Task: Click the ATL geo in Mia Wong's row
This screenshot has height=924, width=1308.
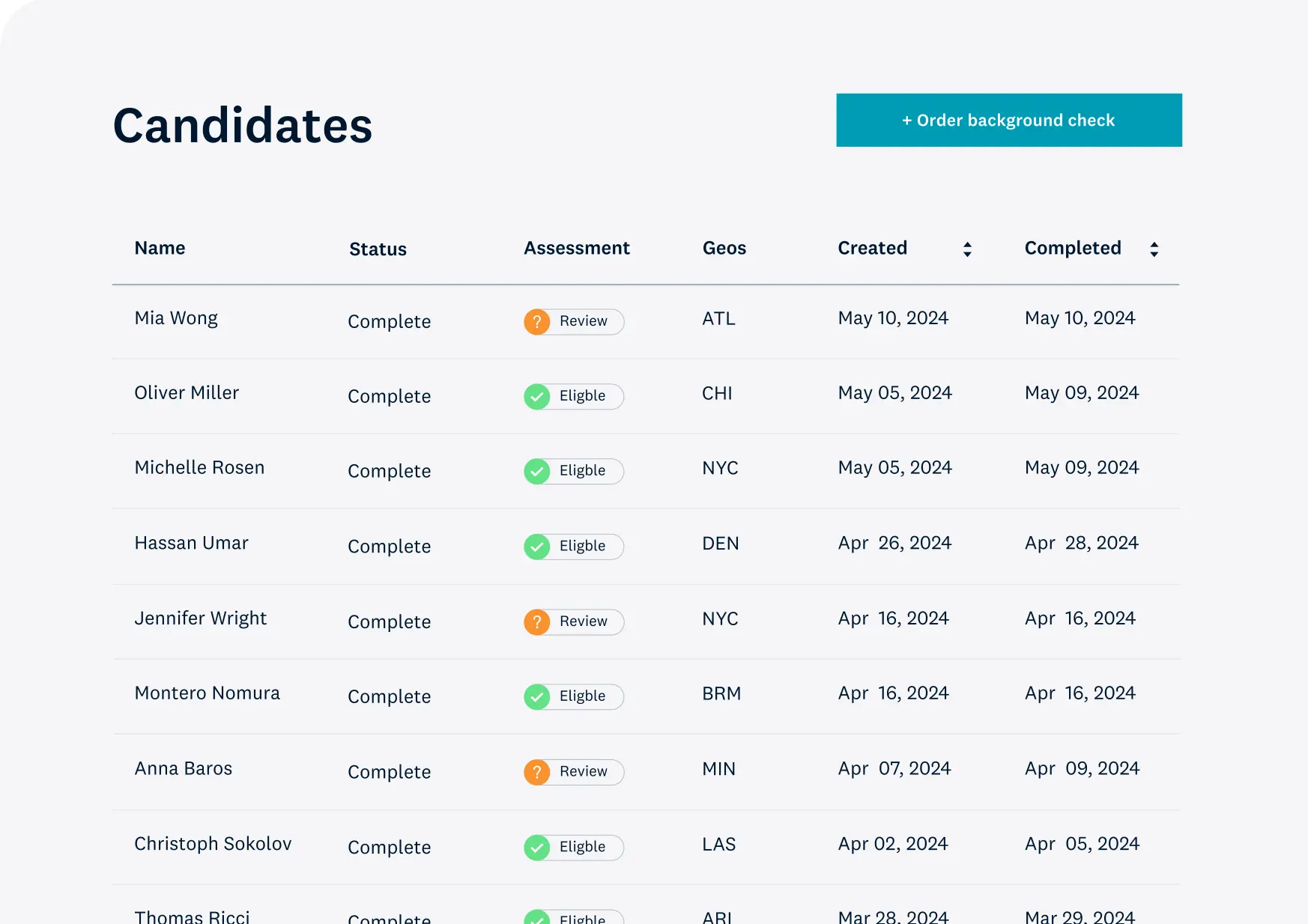Action: click(718, 319)
